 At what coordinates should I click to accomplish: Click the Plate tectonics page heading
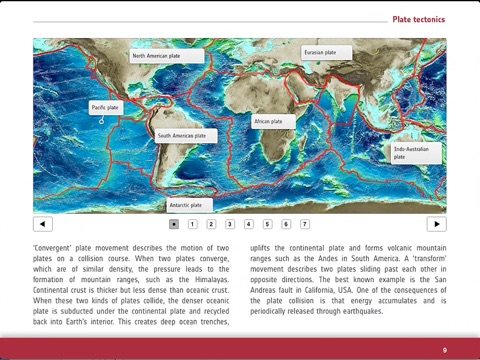pos(419,19)
